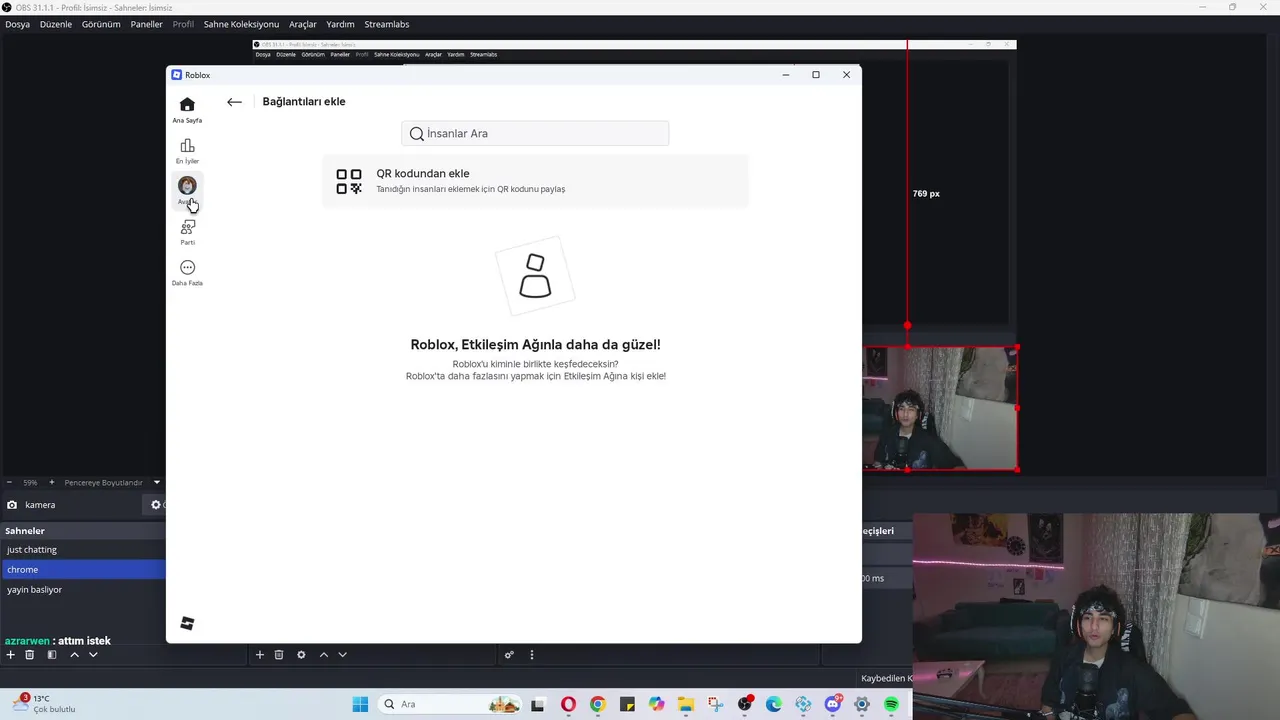Move scene up in Sahneler toolbar
This screenshot has width=1280, height=720.
tap(74, 655)
